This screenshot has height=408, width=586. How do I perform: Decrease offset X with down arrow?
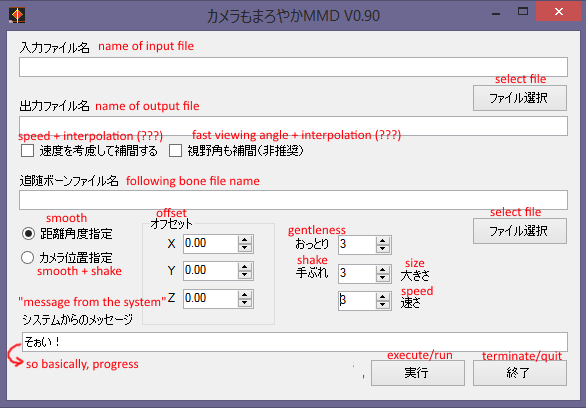245,248
